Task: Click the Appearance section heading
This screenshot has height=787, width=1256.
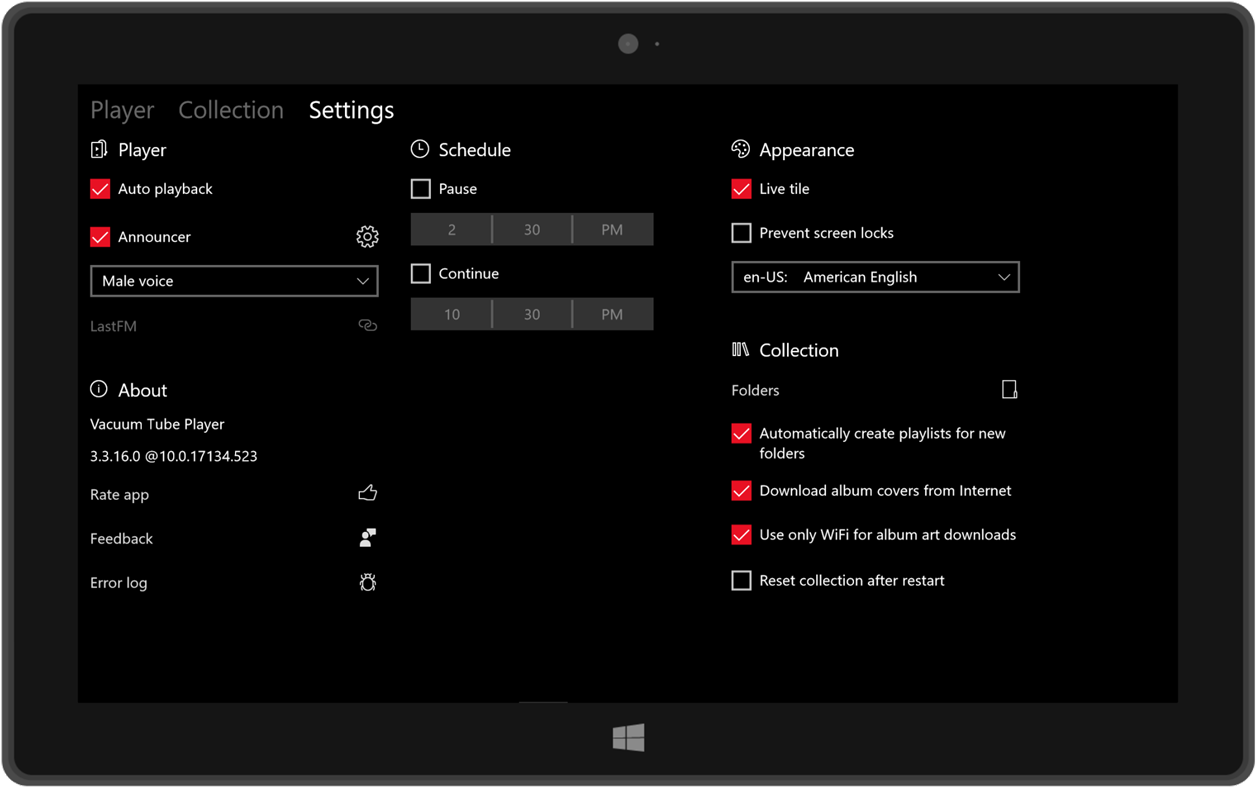Action: coord(806,150)
